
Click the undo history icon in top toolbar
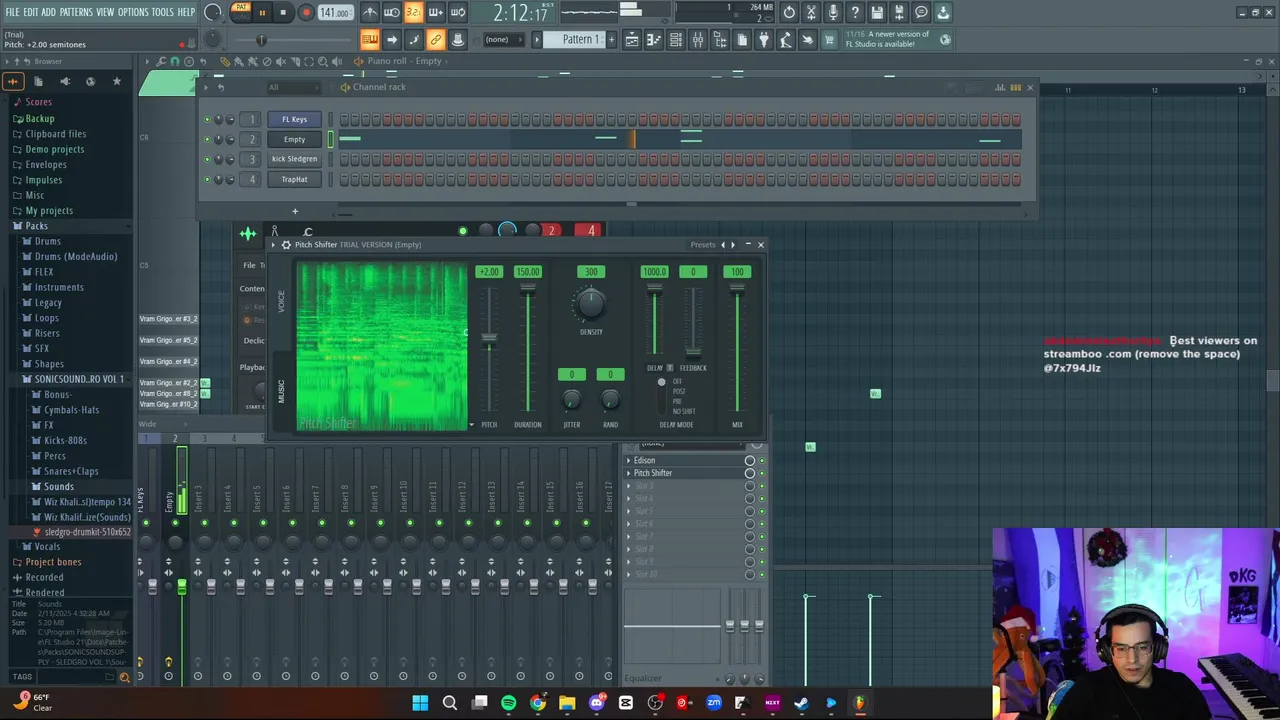pyautogui.click(x=789, y=13)
